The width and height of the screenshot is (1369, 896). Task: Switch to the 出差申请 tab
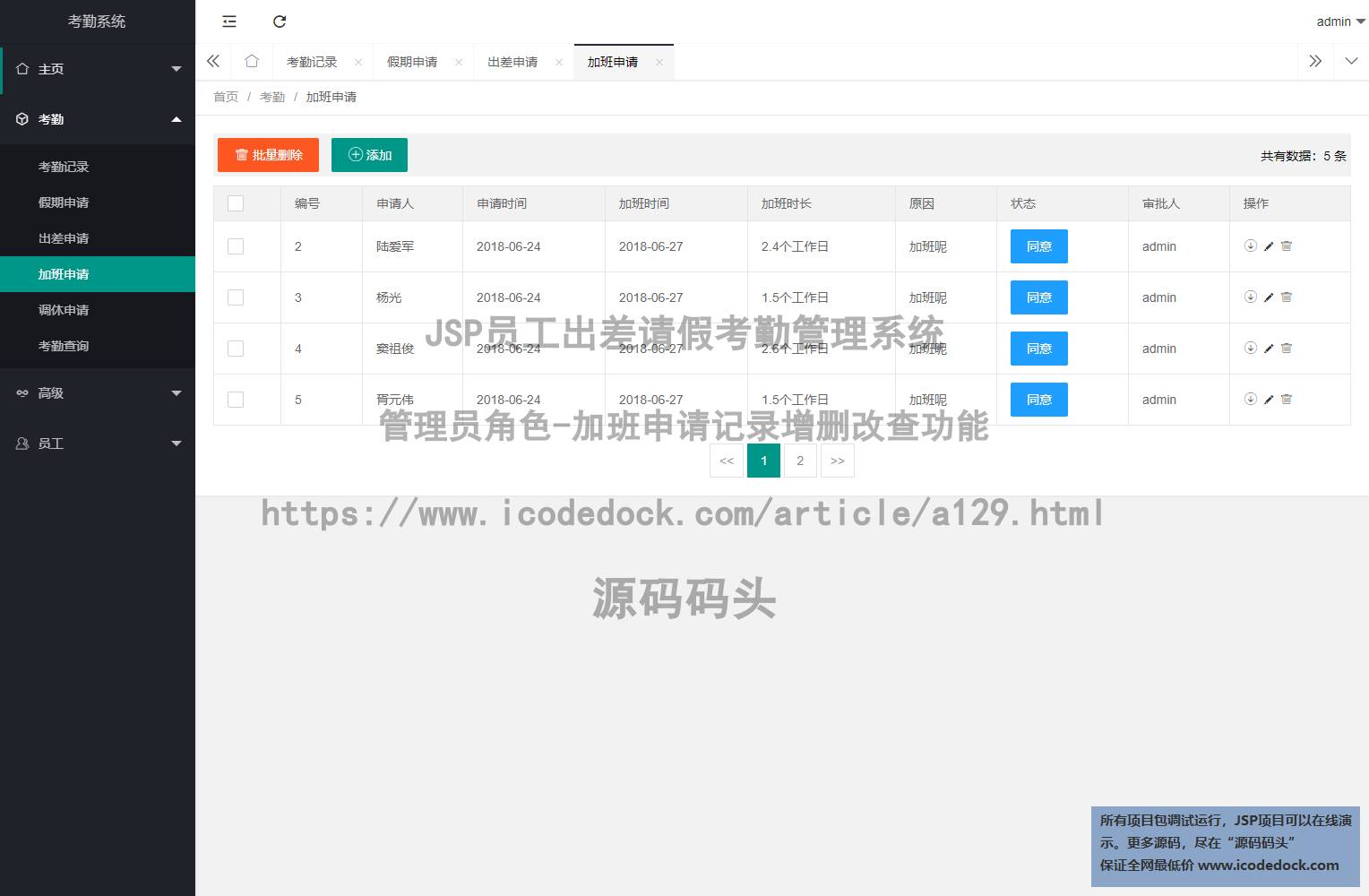click(x=512, y=62)
